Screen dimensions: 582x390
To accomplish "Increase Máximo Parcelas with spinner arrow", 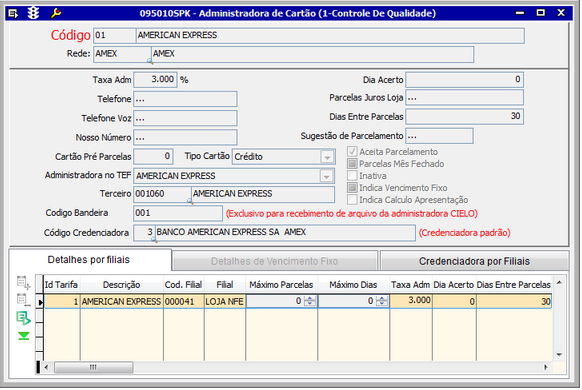I will click(310, 299).
